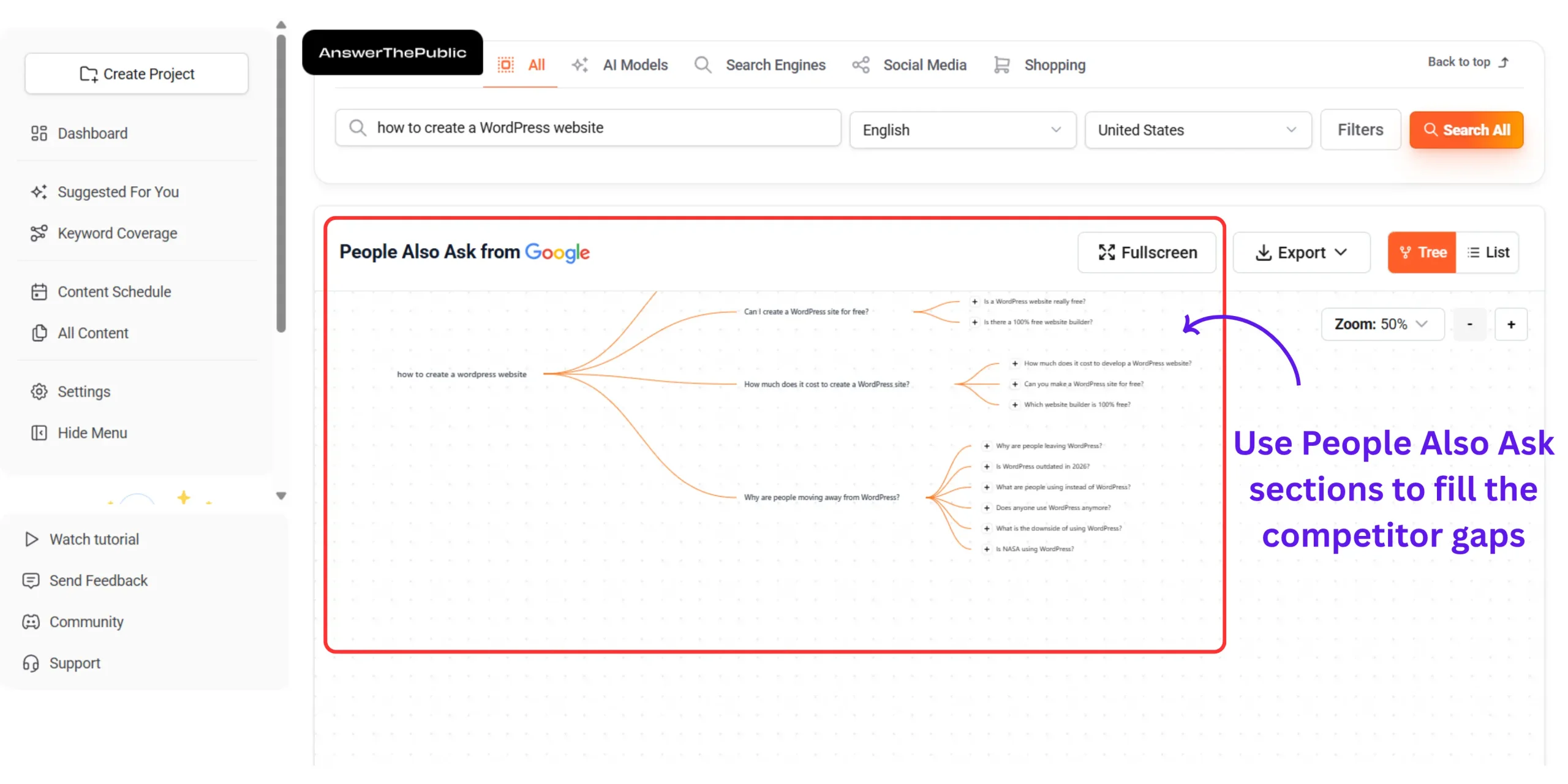Click the Keyword Coverage icon

coord(39,233)
